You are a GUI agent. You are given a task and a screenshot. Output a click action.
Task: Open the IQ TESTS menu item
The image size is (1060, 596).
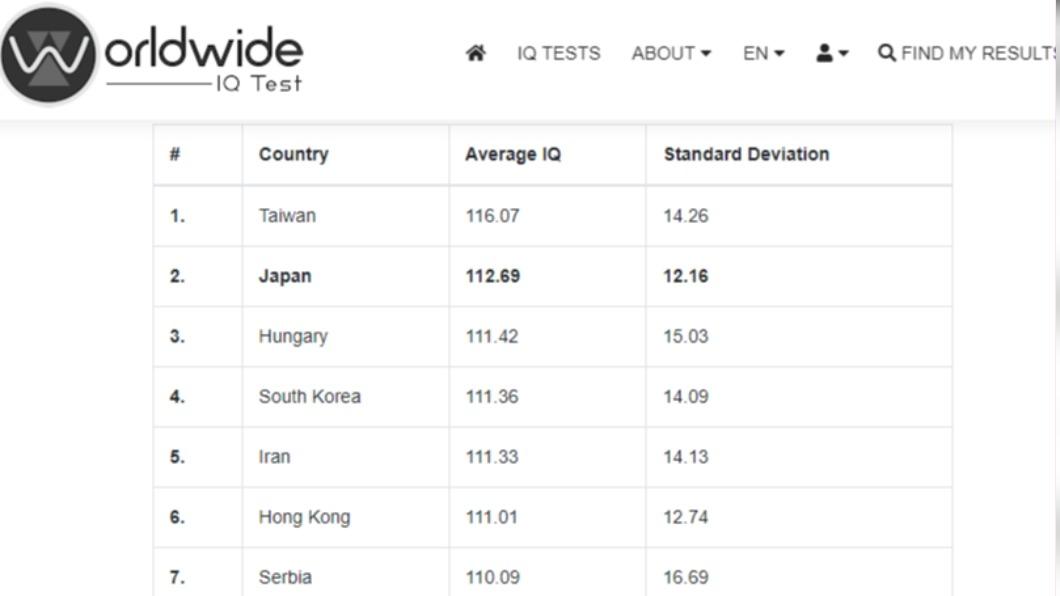click(x=558, y=53)
